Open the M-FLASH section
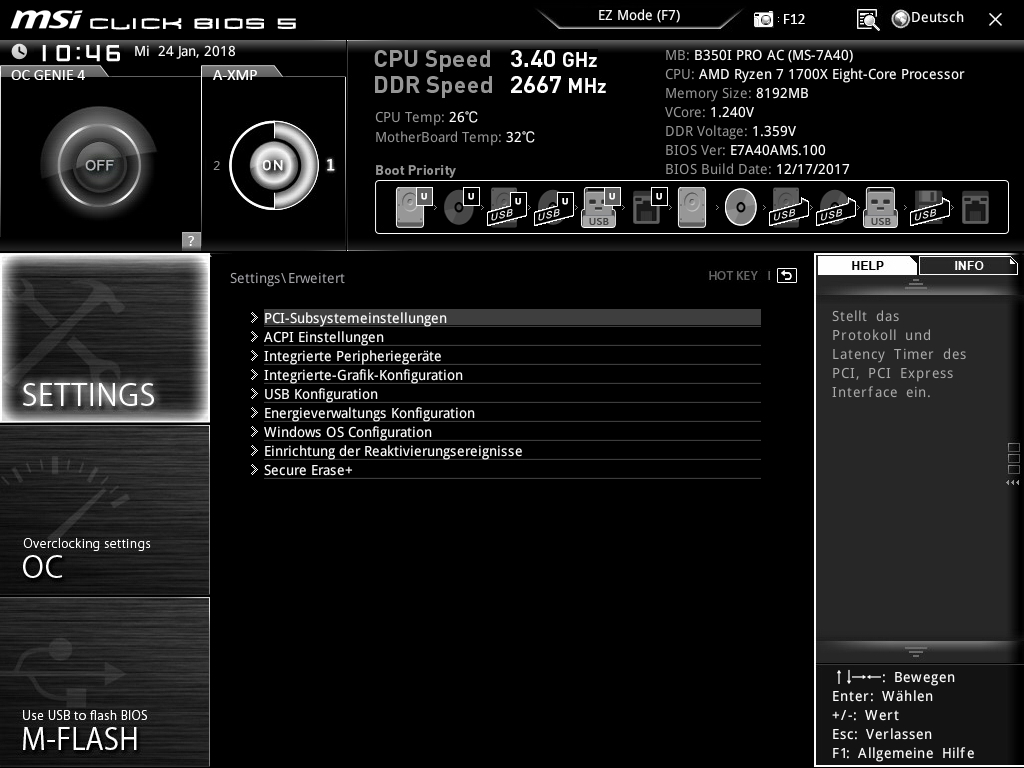 tap(105, 682)
